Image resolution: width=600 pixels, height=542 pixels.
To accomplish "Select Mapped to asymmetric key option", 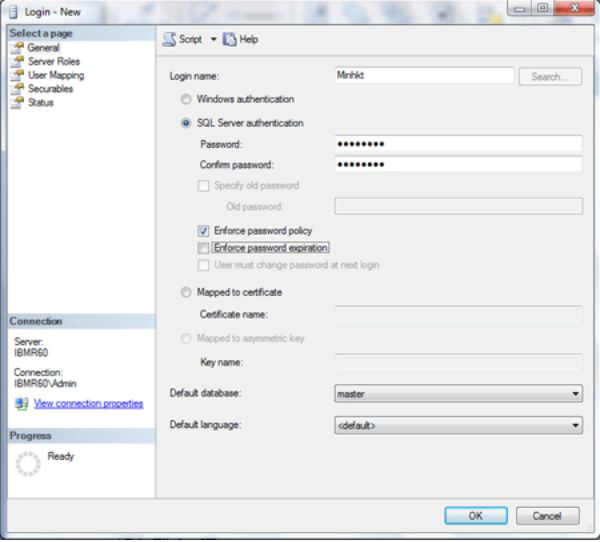I will 186,339.
